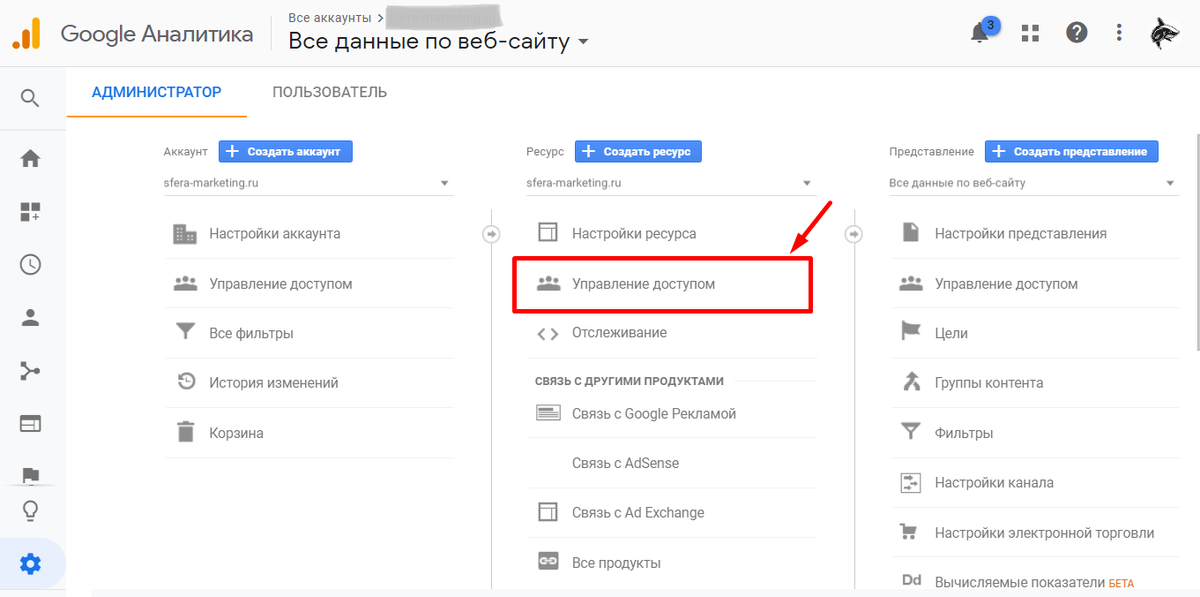This screenshot has height=597, width=1200.
Task: Open Conversions reports via the flag icon
Action: coord(30,476)
